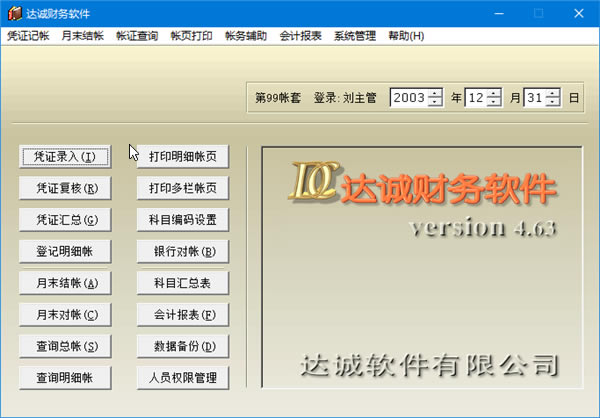Image resolution: width=600 pixels, height=418 pixels.
Task: Open 人员权限管理
Action: click(183, 378)
